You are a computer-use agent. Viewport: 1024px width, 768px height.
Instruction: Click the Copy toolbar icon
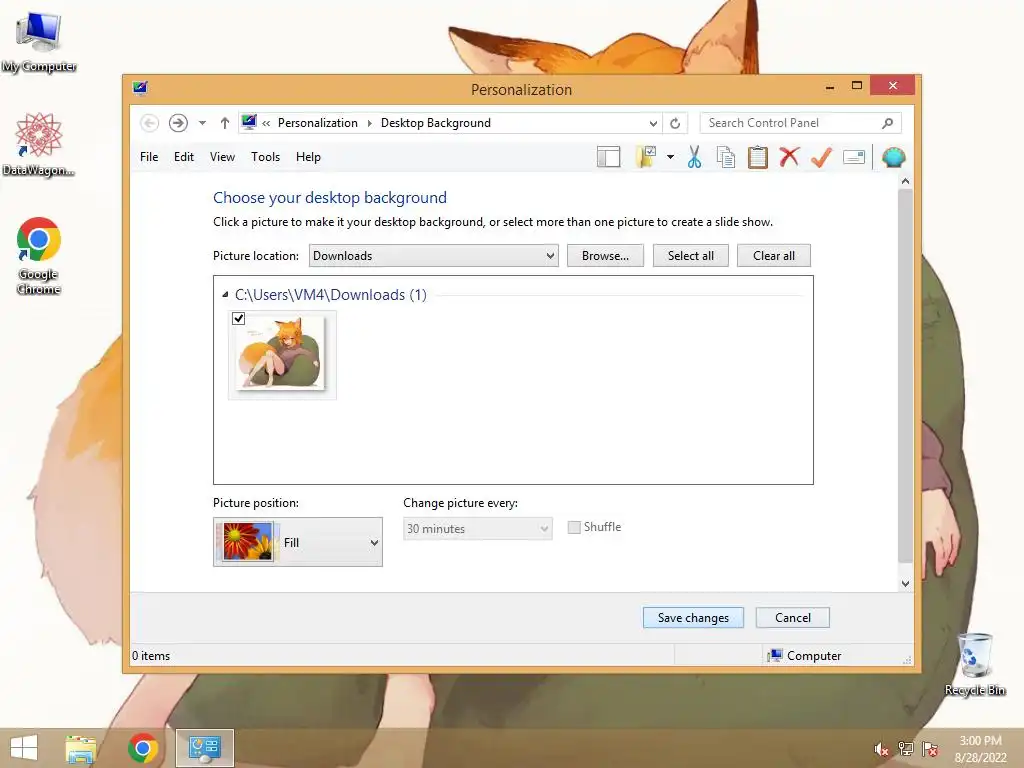(x=726, y=157)
